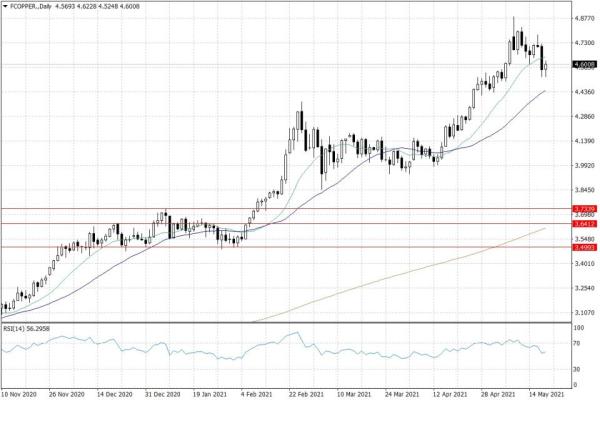This screenshot has width=600, height=424.
Task: Select the red 3.6412 level label
Action: pyautogui.click(x=584, y=224)
